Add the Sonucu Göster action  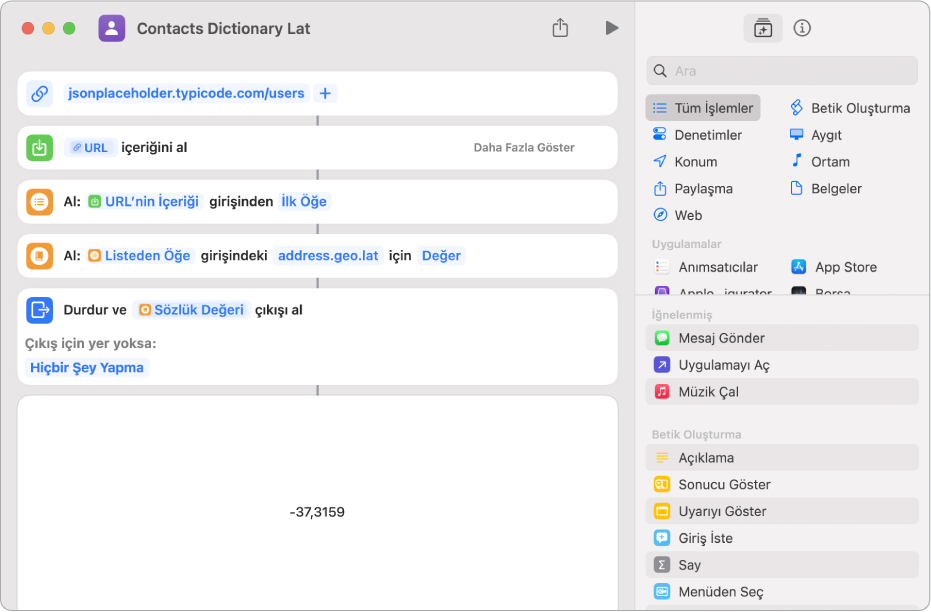pyautogui.click(x=782, y=484)
